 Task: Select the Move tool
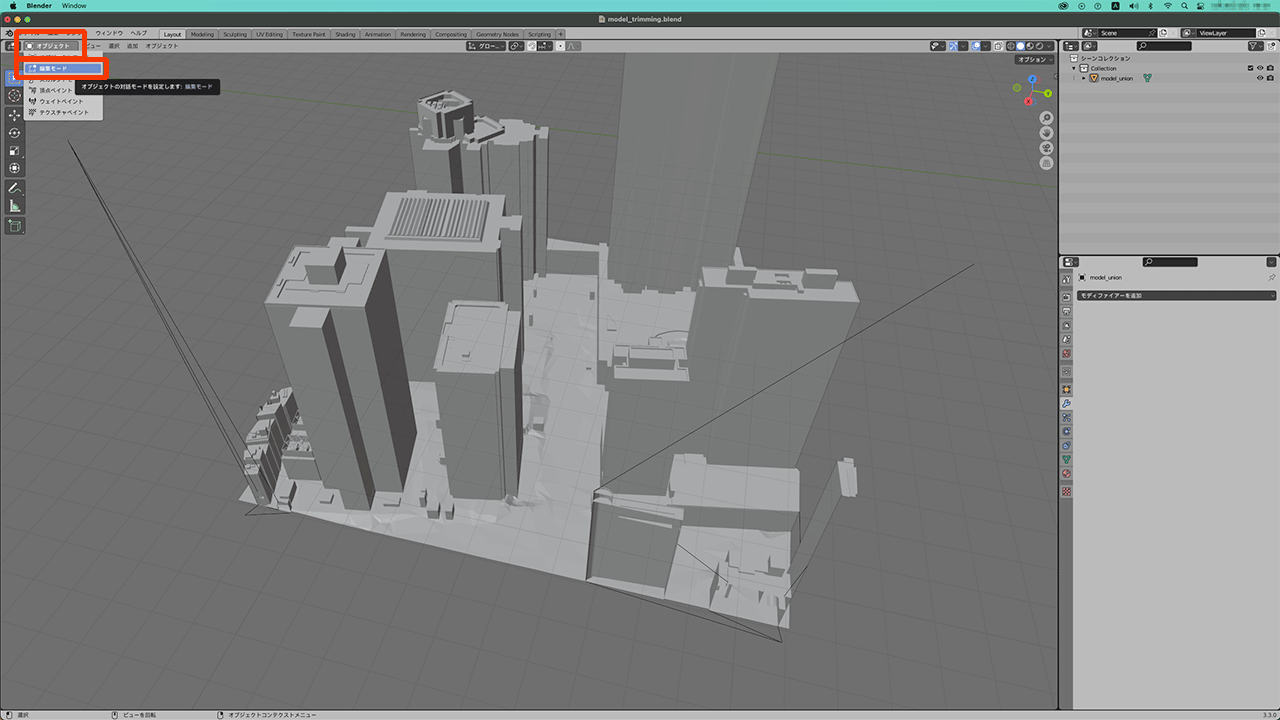point(14,114)
